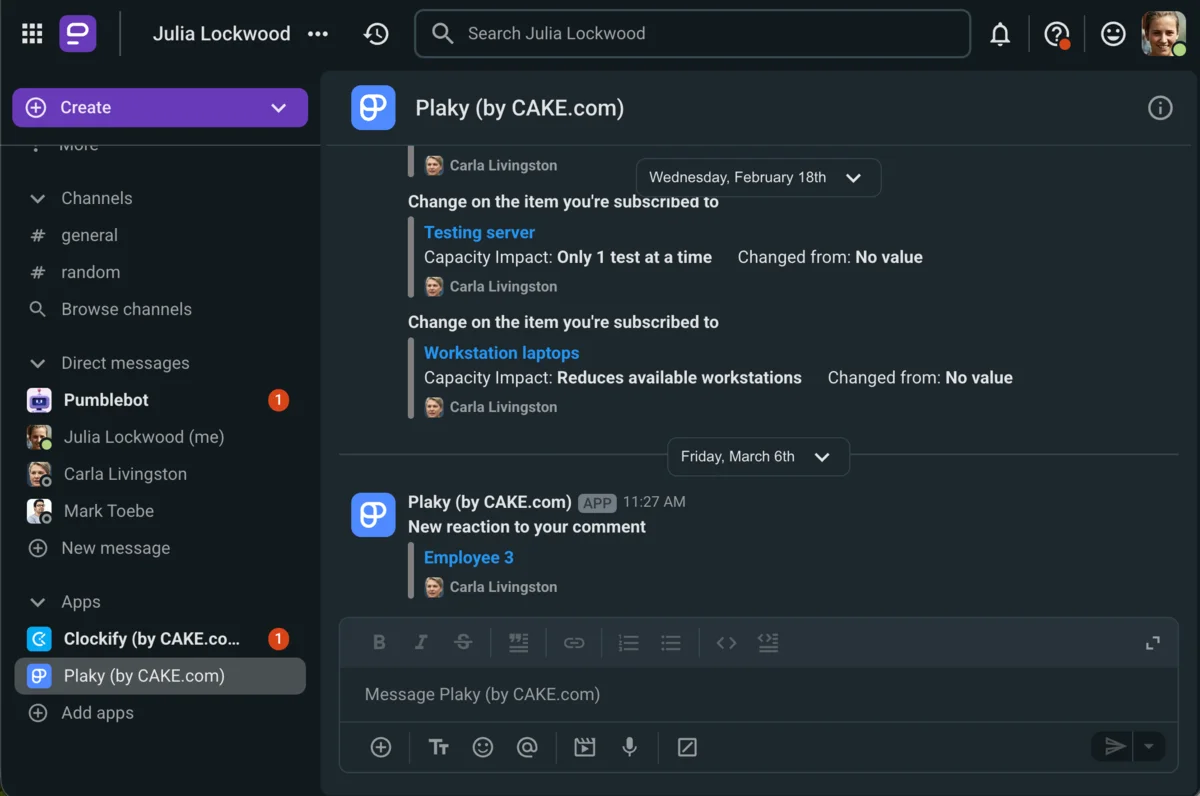Viewport: 1200px width, 796px height.
Task: Open the Employee 3 link
Action: click(468, 559)
